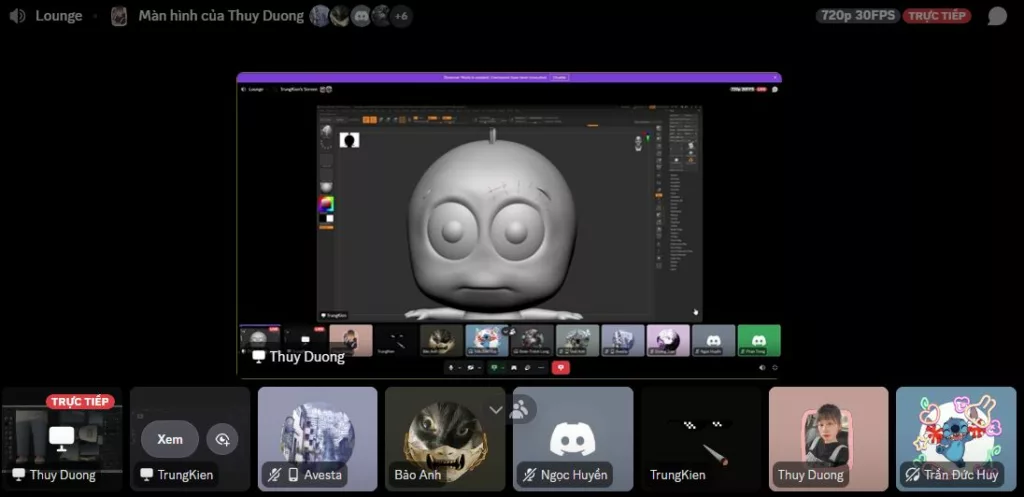Select Bảo Anh's participant tile

point(445,438)
